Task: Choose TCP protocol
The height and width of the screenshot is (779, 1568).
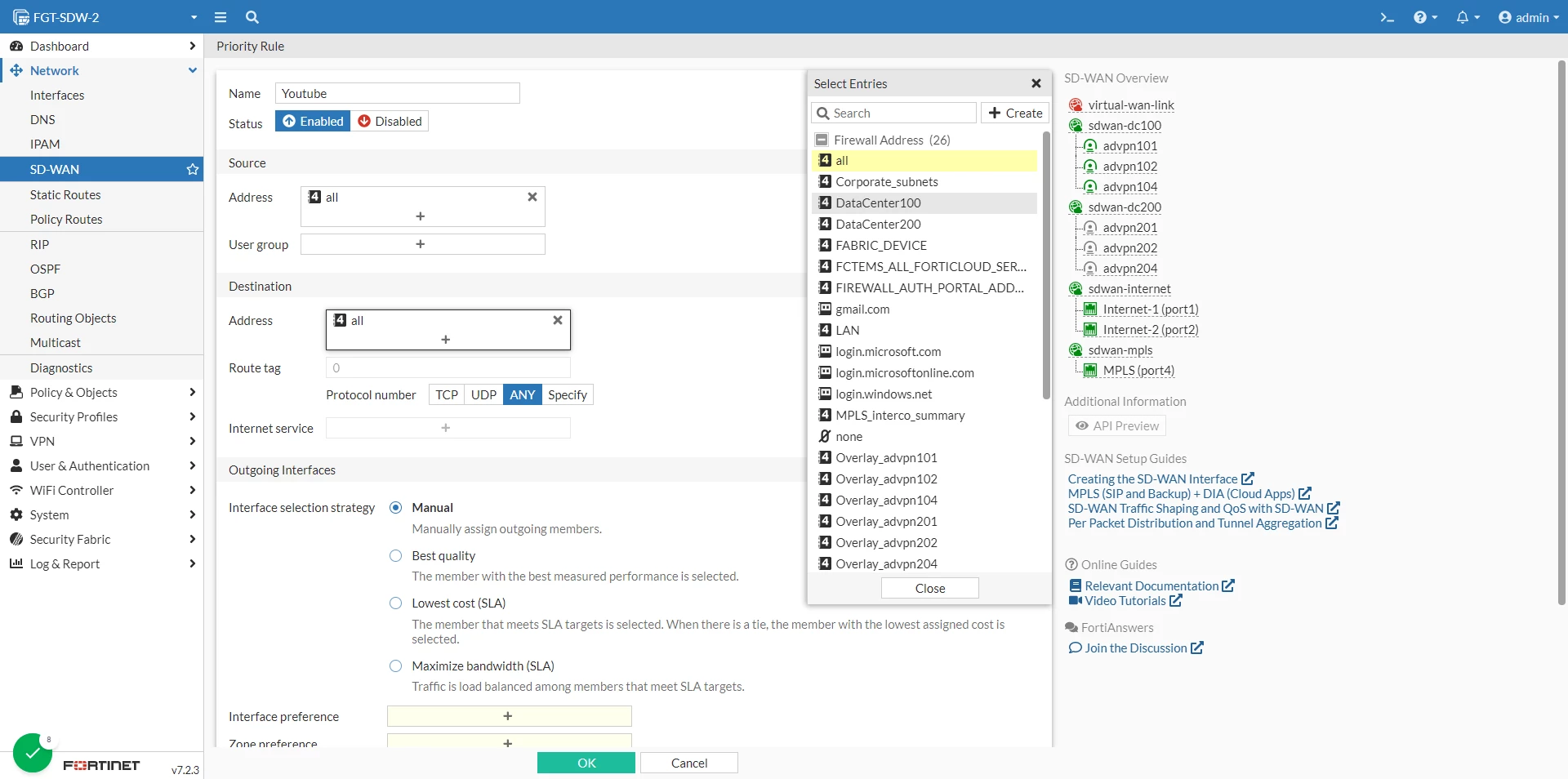Action: click(x=447, y=394)
